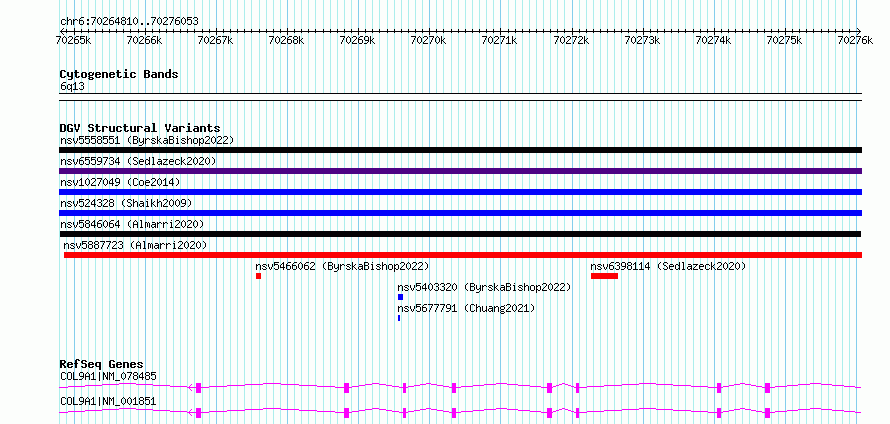Click the thin blue nsv5677791 marker
This screenshot has width=890, height=424.
point(399,318)
